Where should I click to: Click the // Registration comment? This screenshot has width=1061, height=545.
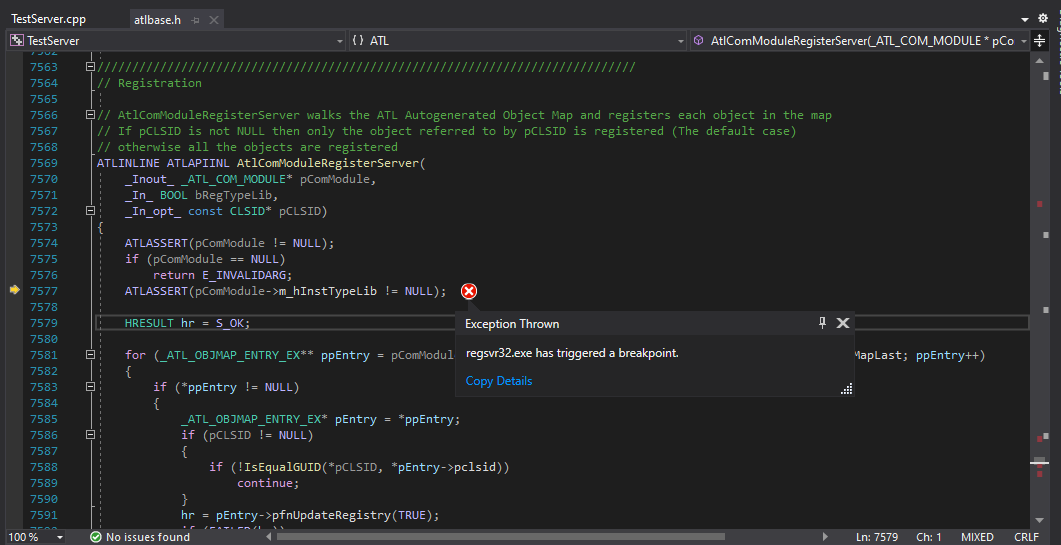tap(150, 83)
